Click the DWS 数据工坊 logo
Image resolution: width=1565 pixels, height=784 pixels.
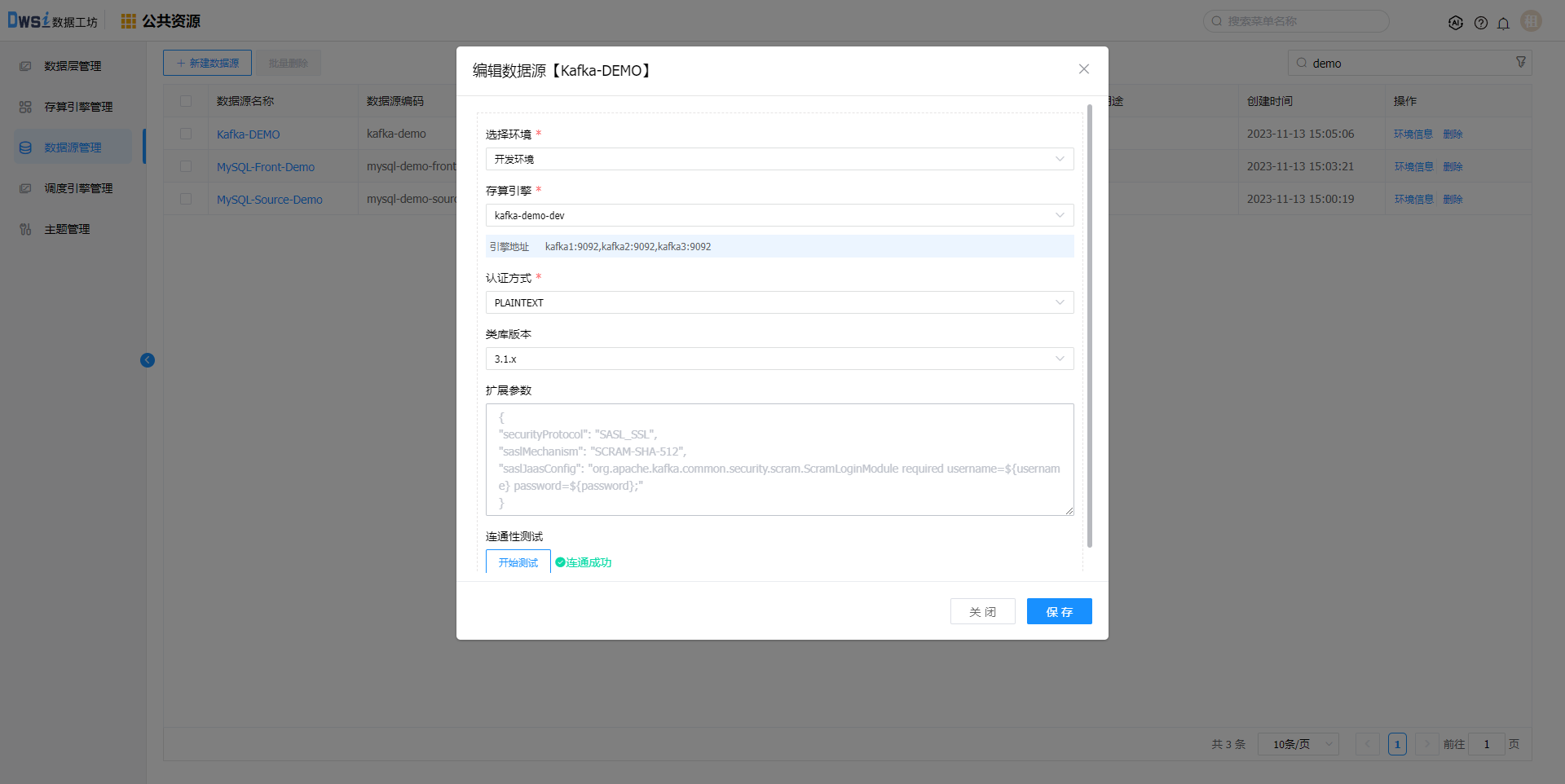[x=53, y=21]
